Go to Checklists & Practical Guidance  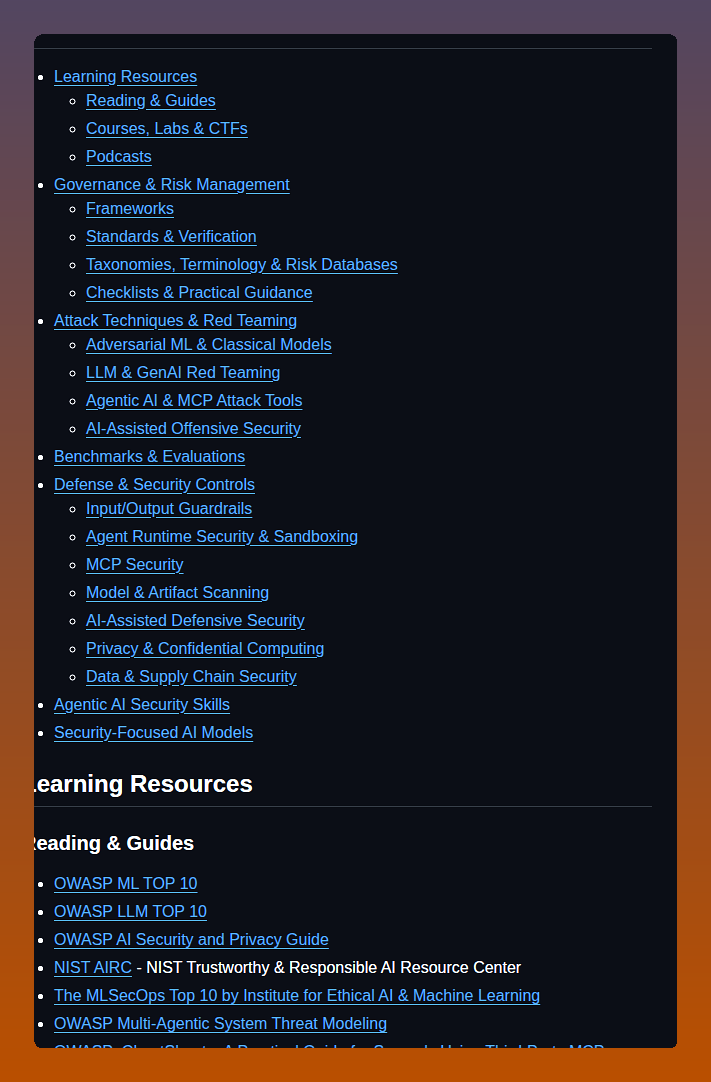199,293
